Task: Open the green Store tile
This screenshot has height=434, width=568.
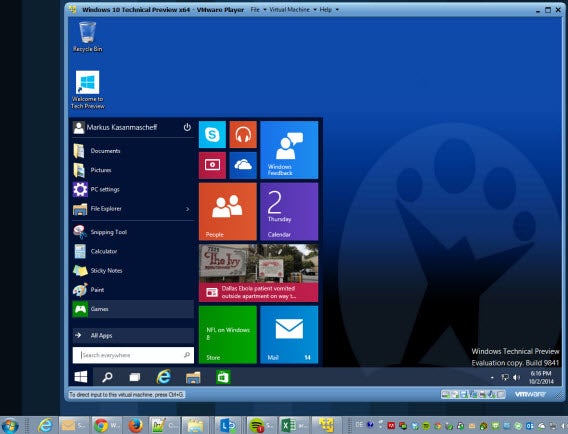Action: pyautogui.click(x=227, y=334)
